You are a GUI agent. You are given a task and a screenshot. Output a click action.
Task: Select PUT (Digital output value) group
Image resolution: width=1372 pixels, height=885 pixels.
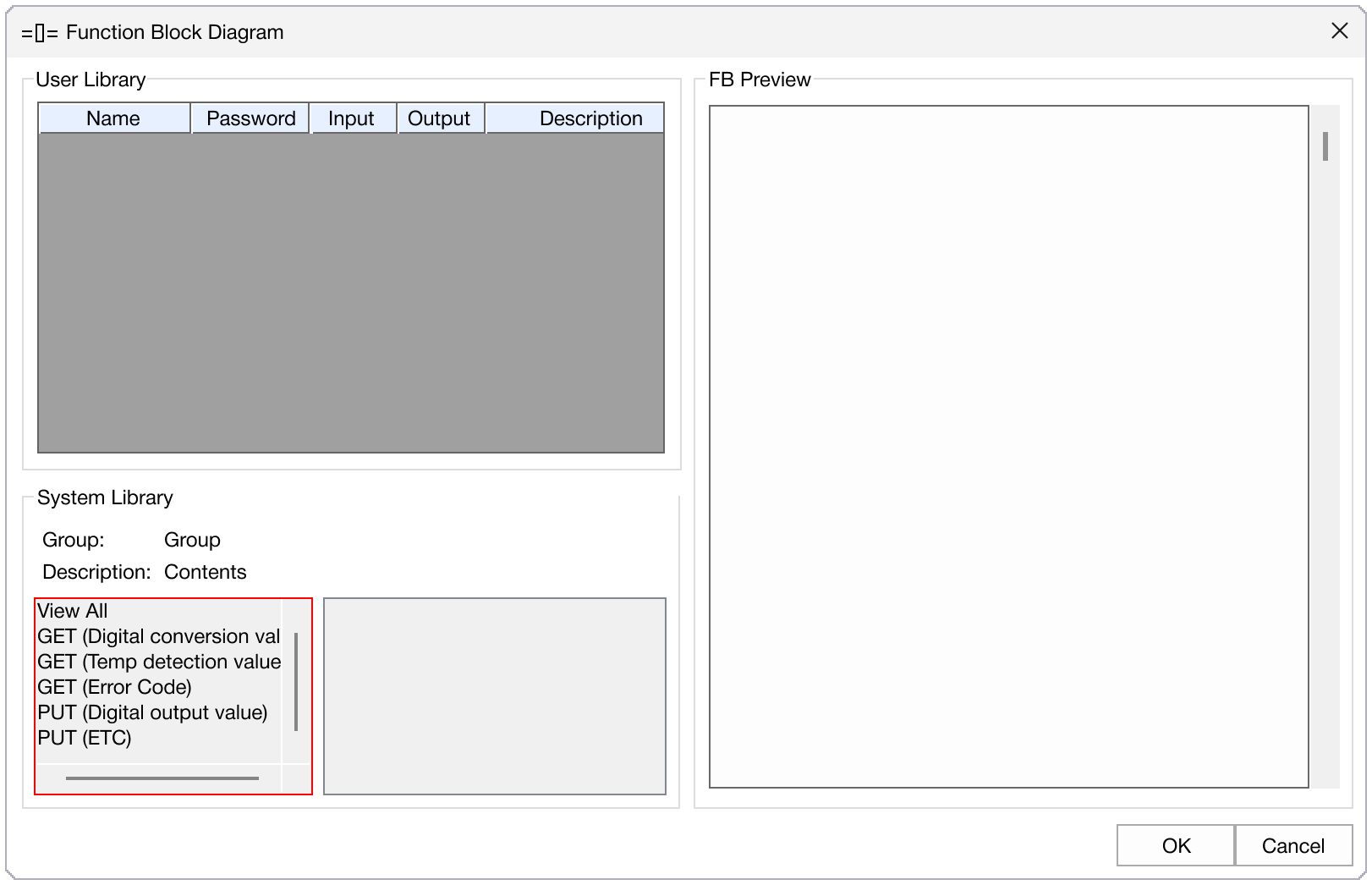click(152, 712)
